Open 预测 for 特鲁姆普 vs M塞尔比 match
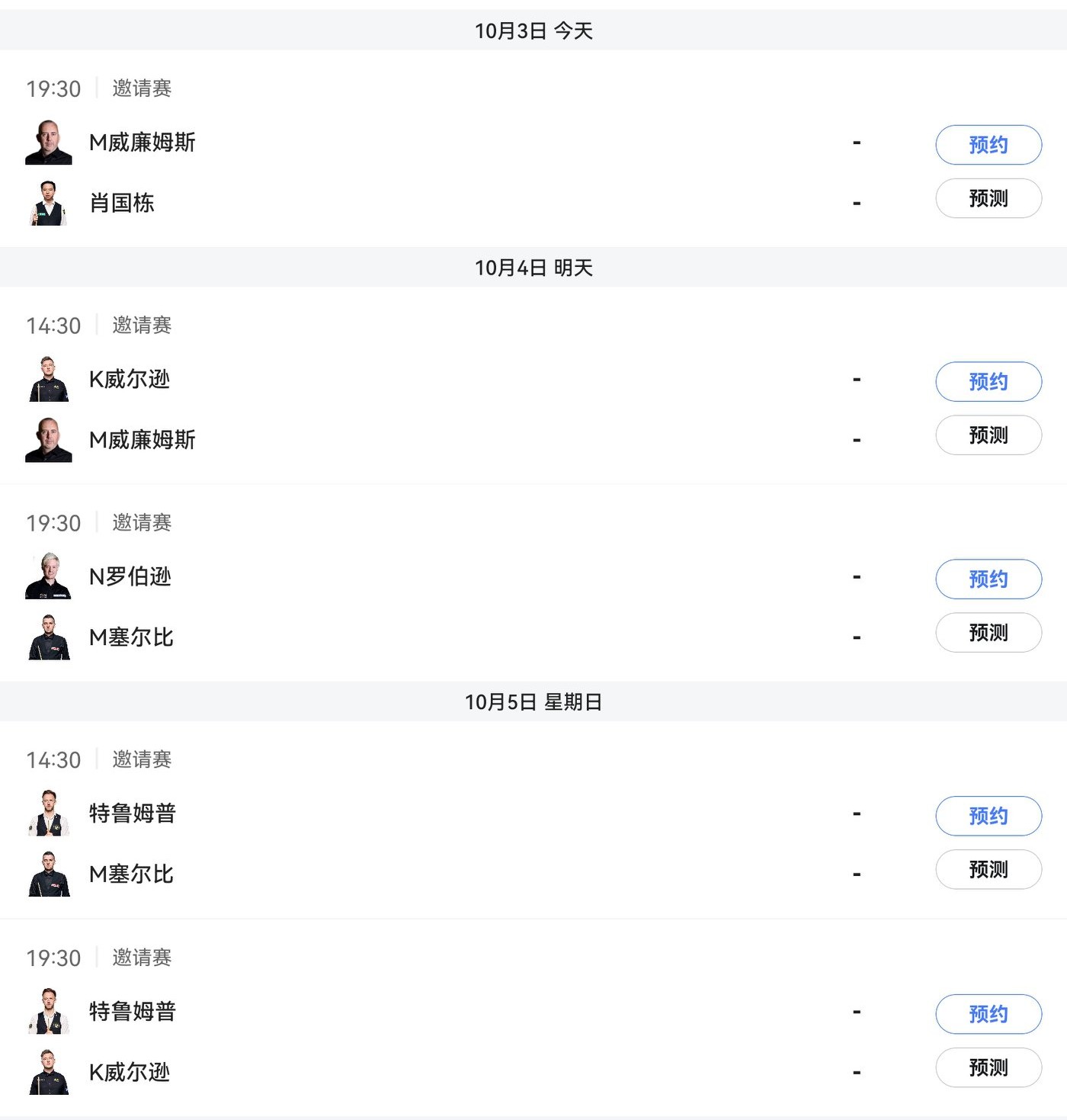The image size is (1067, 1120). [x=988, y=869]
